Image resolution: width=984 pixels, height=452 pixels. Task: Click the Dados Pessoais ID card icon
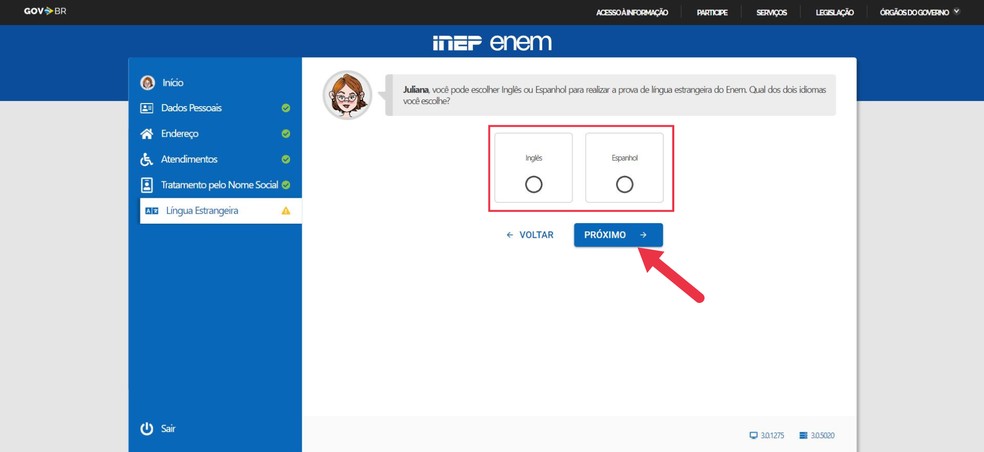click(x=146, y=108)
